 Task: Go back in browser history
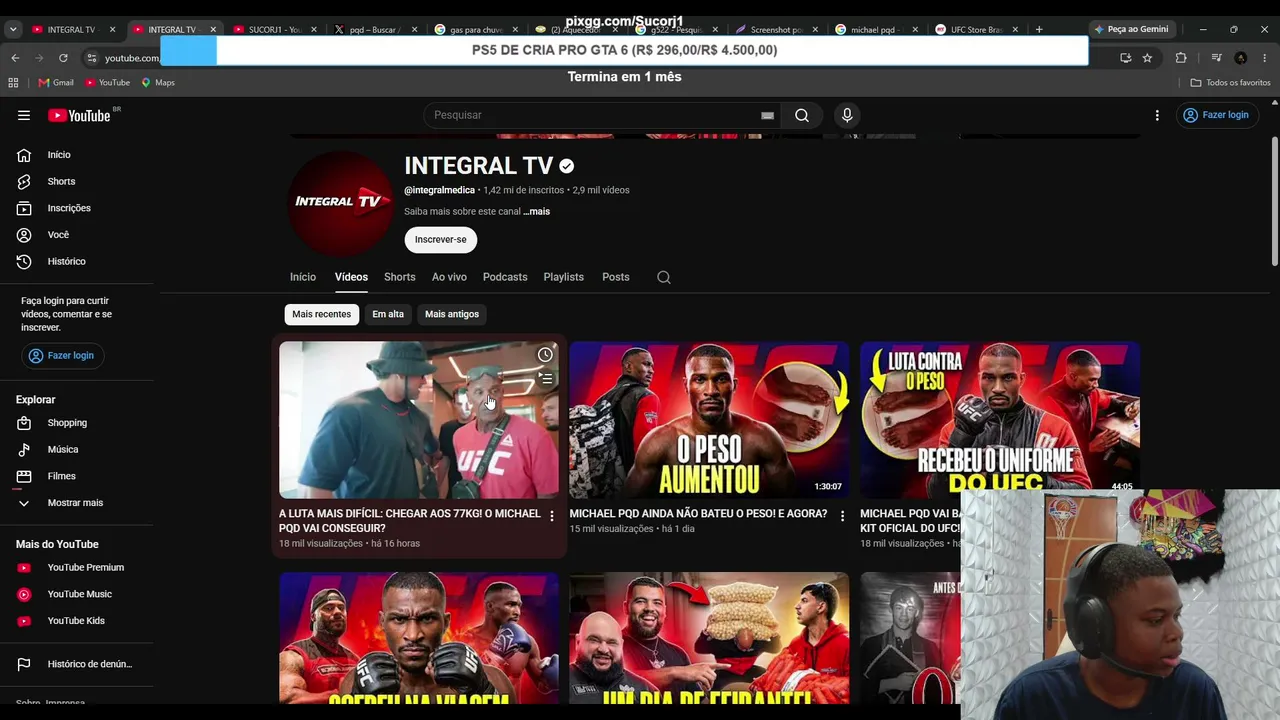(15, 58)
